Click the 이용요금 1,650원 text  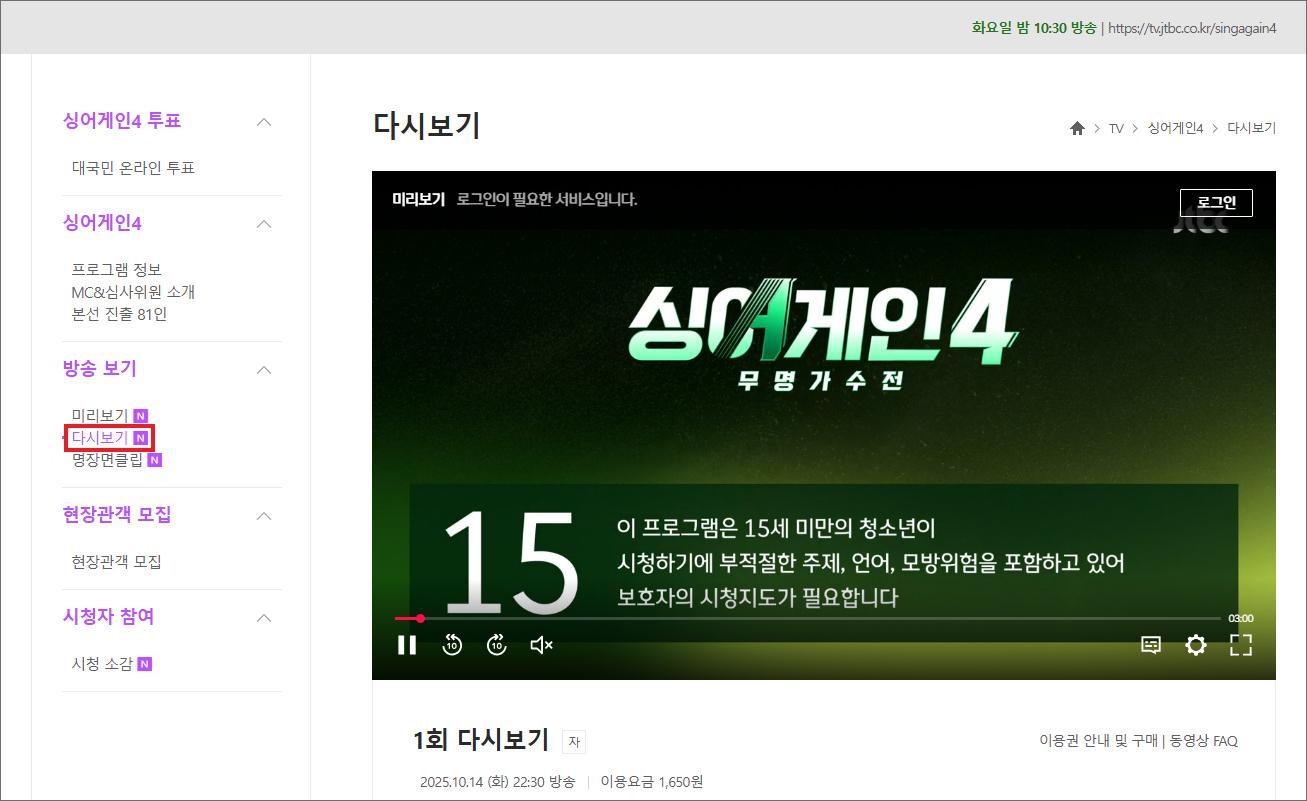point(652,782)
